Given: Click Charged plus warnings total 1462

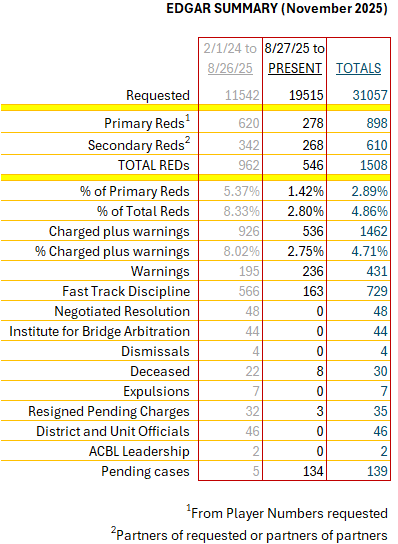Looking at the screenshot, I should (x=373, y=231).
